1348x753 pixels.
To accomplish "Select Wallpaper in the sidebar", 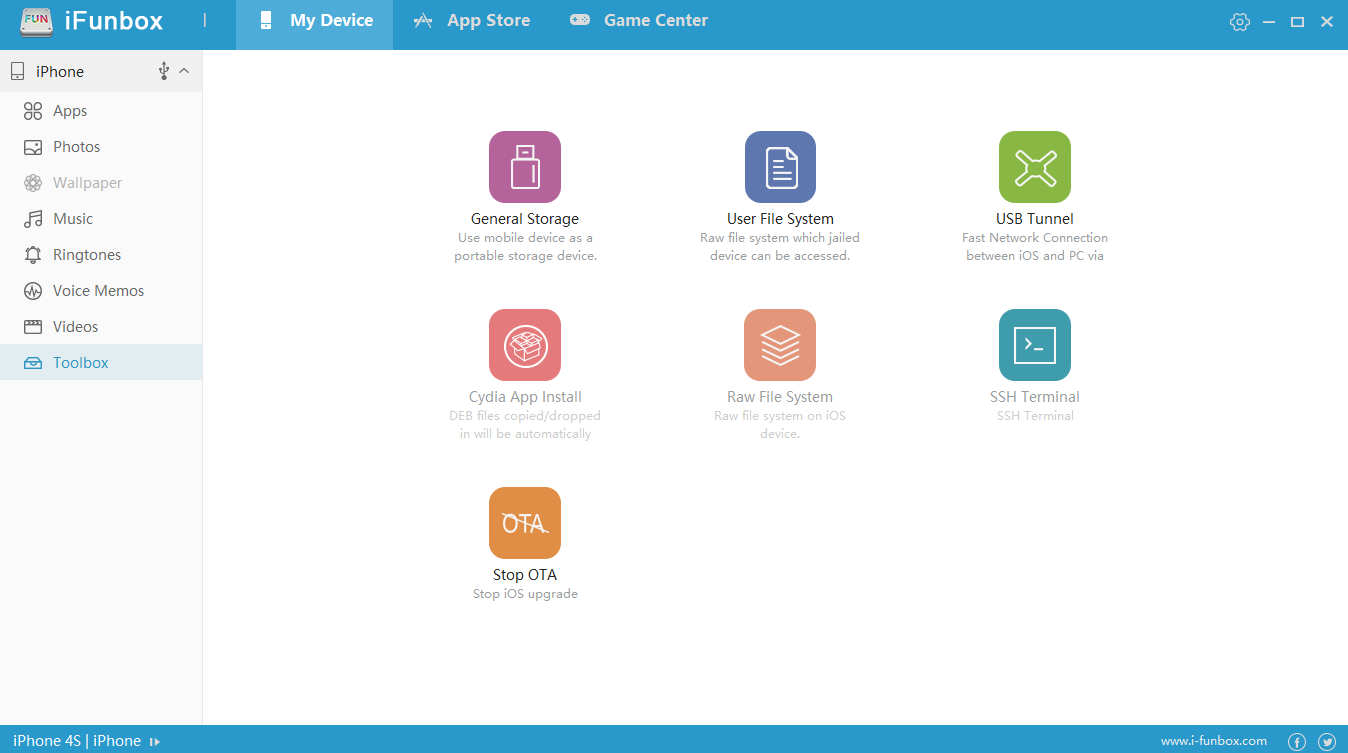I will point(101,183).
